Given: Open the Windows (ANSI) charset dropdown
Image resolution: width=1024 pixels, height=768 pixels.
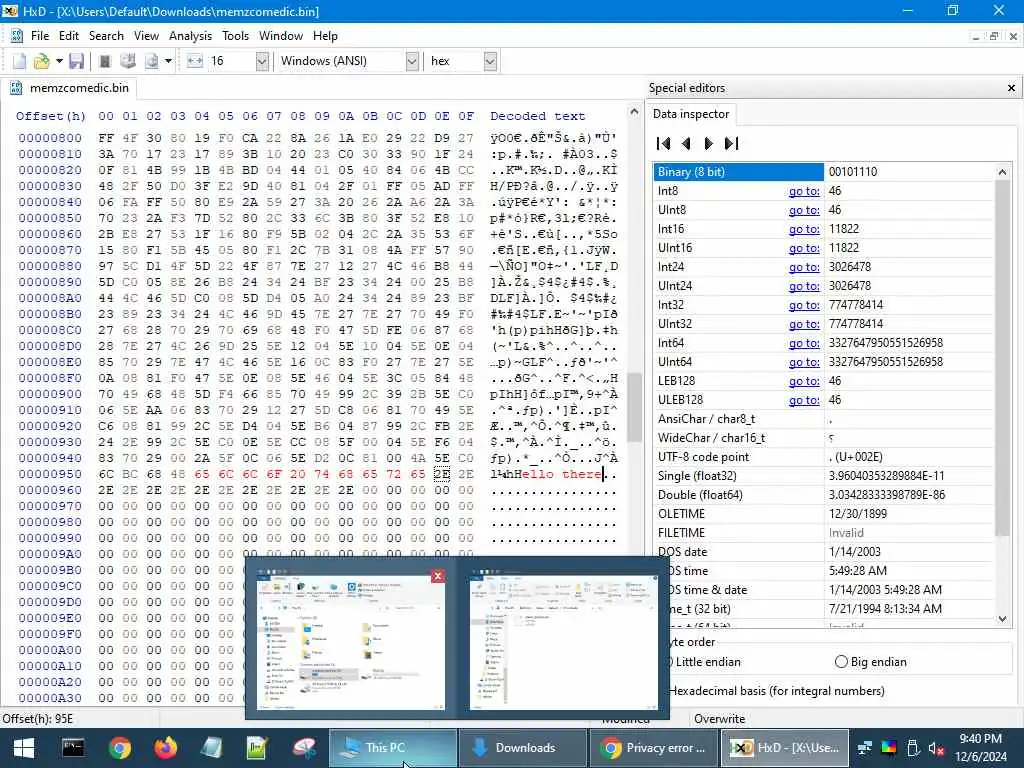Looking at the screenshot, I should tap(412, 61).
